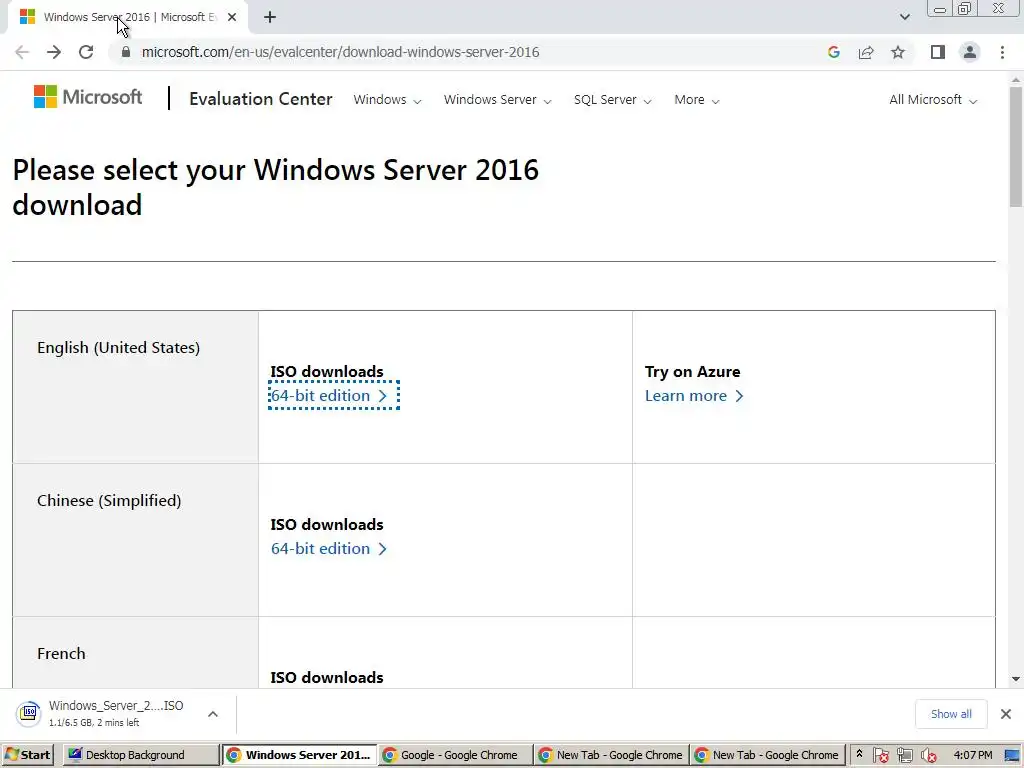1024x768 pixels.
Task: Click the flag action center tray icon
Action: (x=880, y=756)
